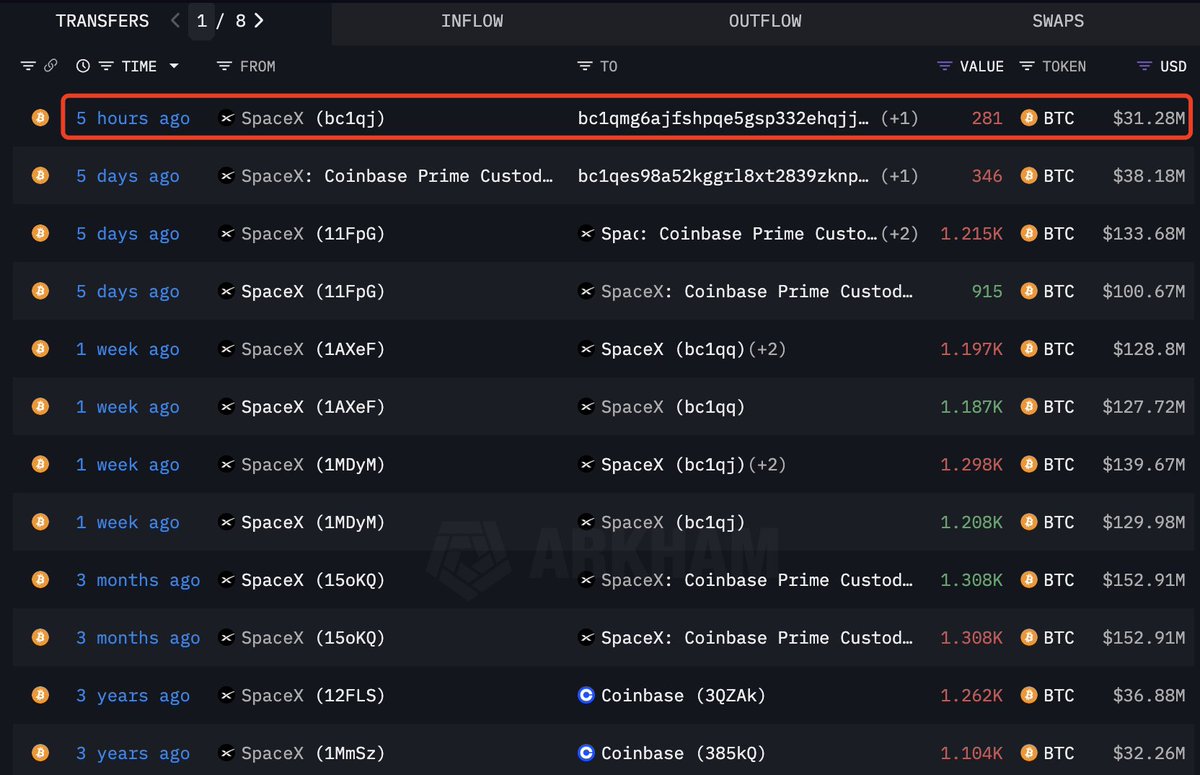This screenshot has width=1200, height=775.
Task: Click the SpaceX entity icon in the highlighted row
Action: point(226,117)
